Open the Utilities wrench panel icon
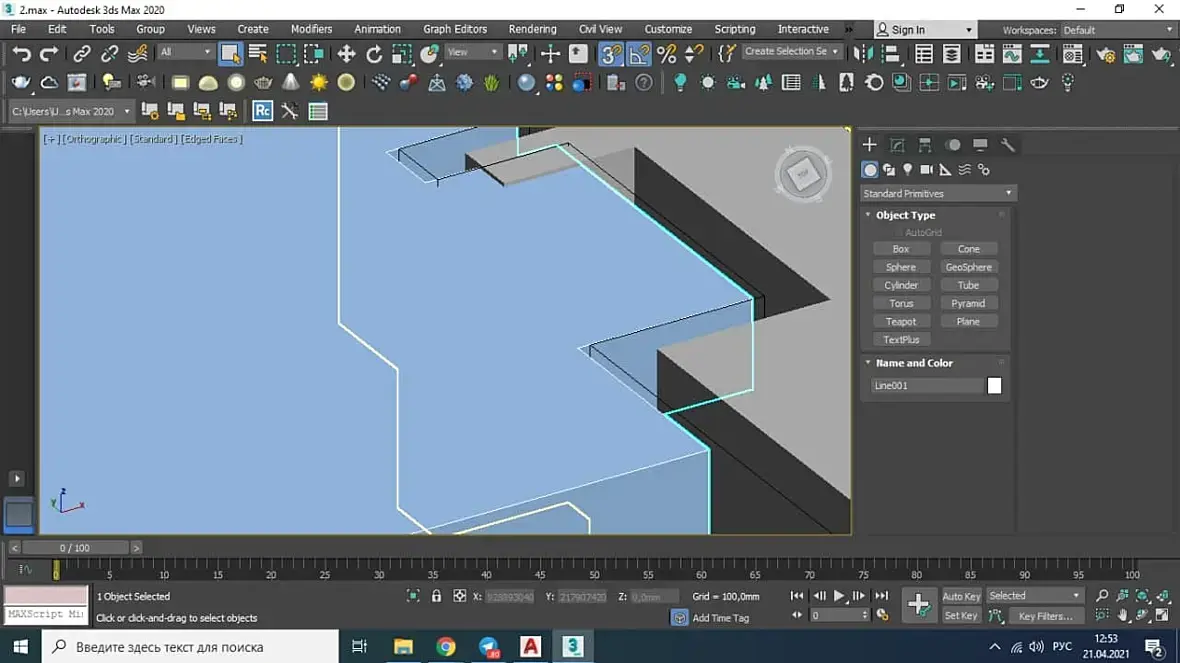 1007,145
